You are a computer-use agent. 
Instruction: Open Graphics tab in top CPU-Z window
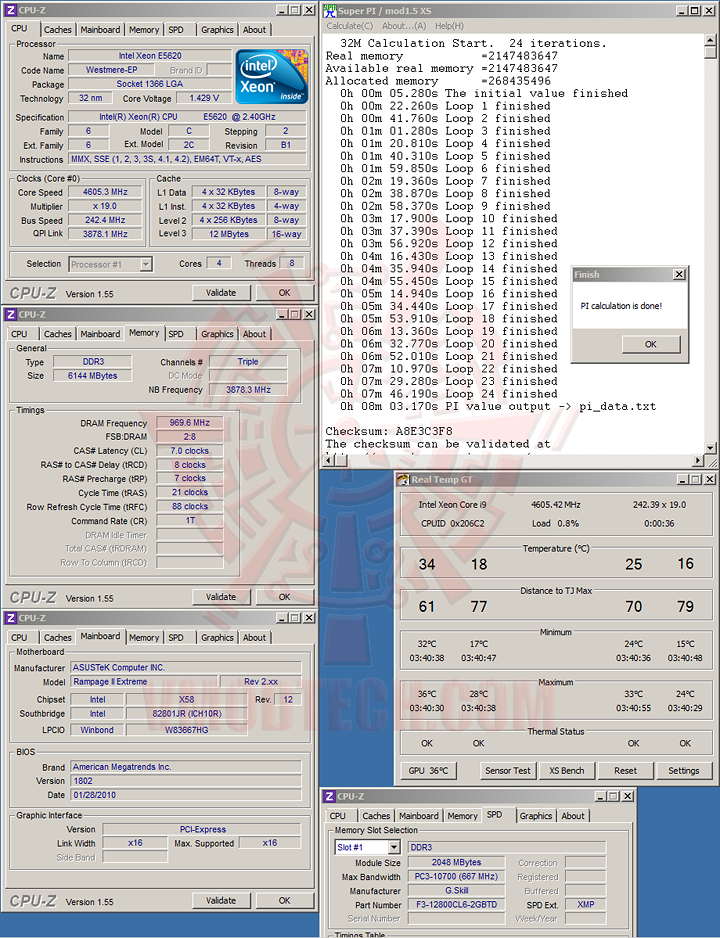point(217,29)
